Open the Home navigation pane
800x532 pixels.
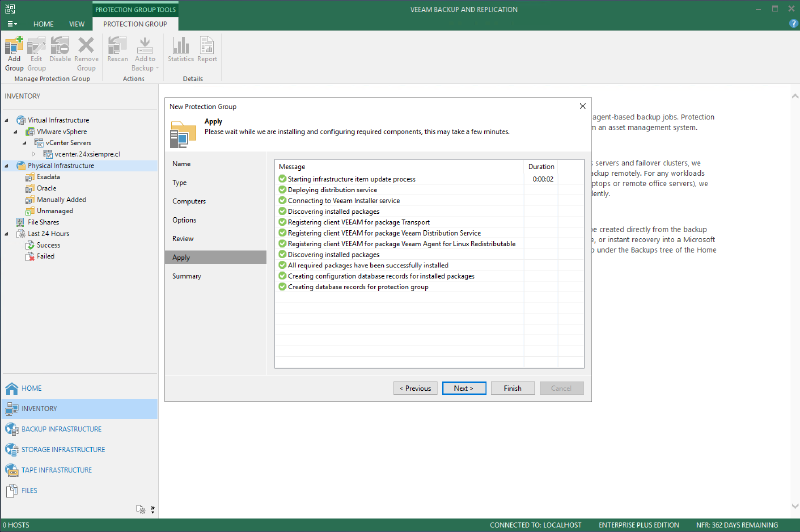pos(80,388)
